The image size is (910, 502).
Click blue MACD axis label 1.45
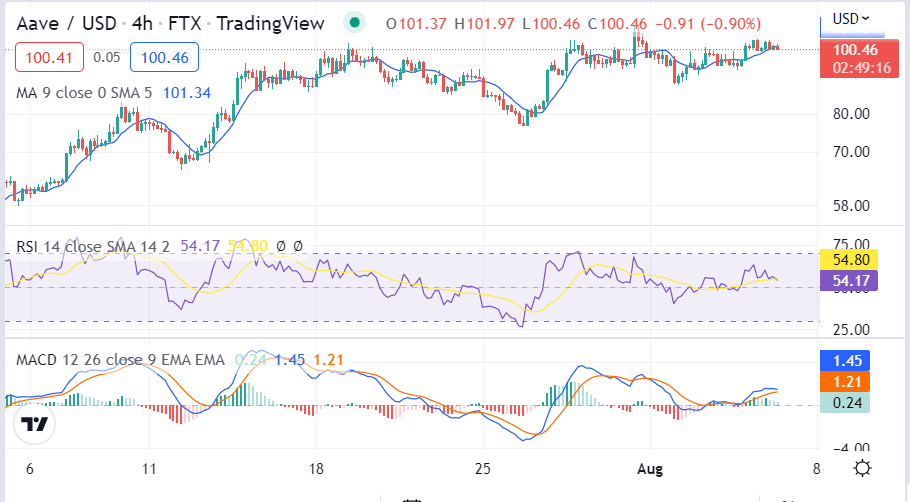pos(845,360)
